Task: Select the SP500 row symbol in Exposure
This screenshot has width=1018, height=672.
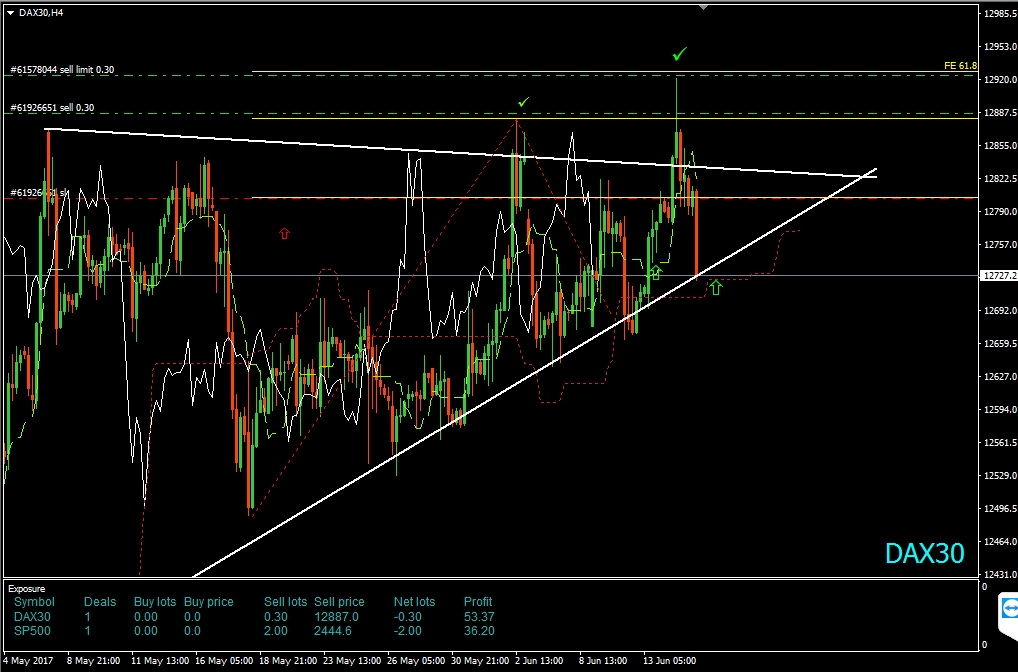Action: (32, 630)
